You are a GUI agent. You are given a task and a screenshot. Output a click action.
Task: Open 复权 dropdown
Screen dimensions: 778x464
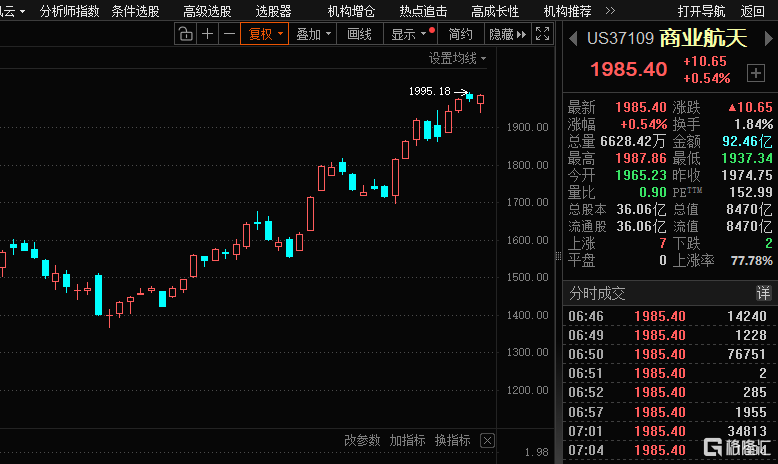[264, 34]
